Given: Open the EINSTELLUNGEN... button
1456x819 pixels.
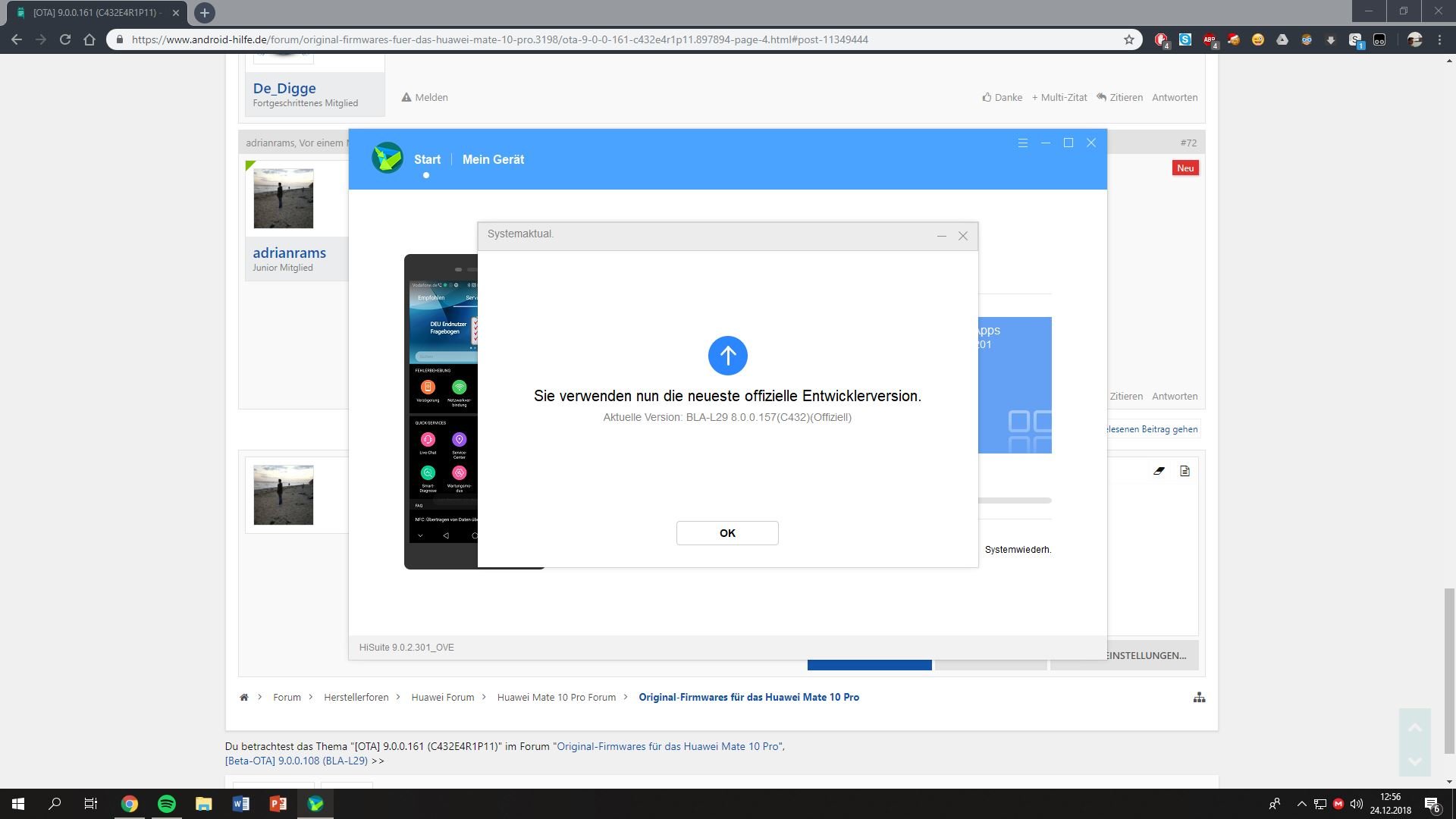Looking at the screenshot, I should (x=1145, y=655).
